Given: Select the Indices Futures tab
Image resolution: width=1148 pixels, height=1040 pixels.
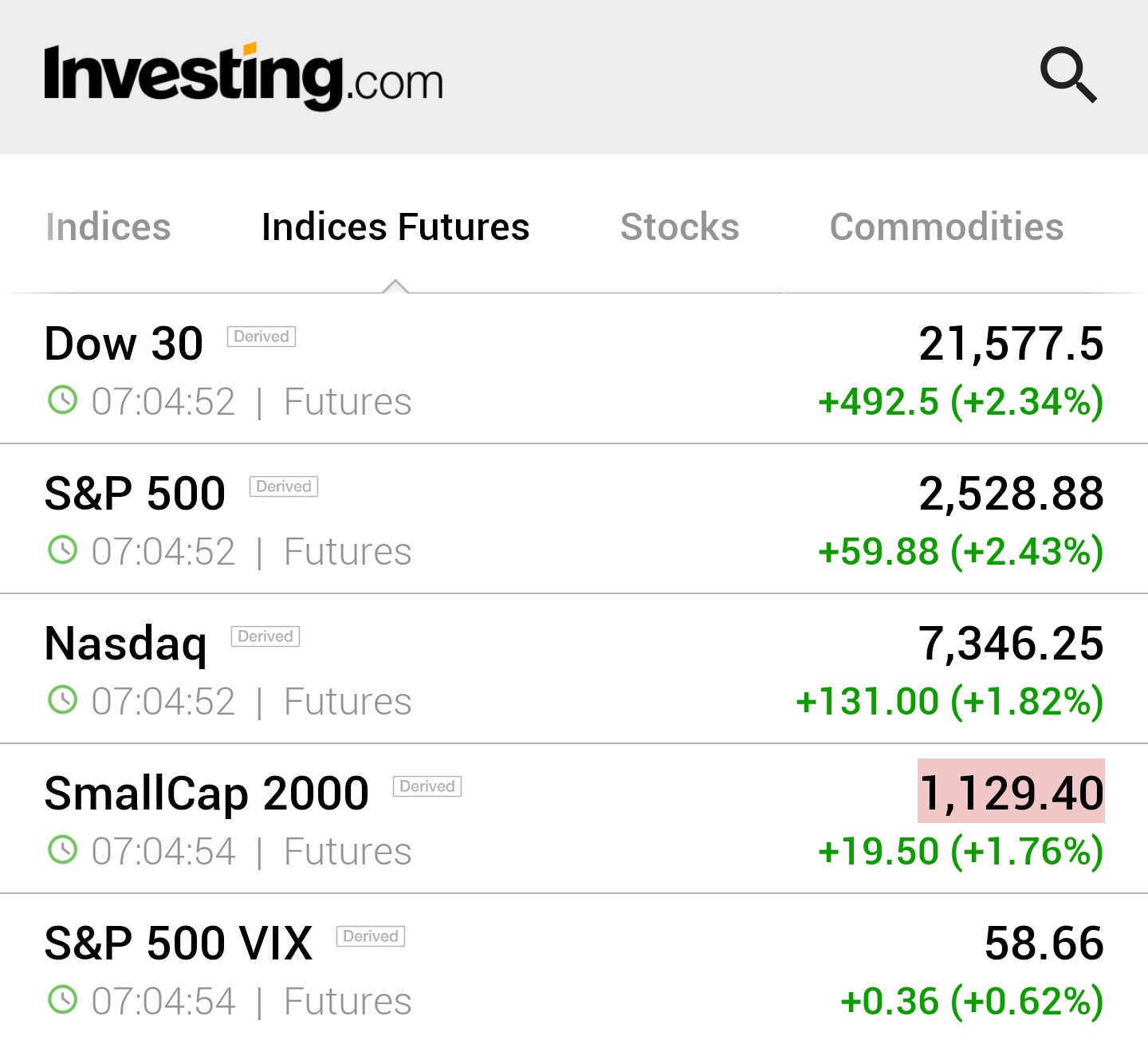Looking at the screenshot, I should pyautogui.click(x=395, y=227).
